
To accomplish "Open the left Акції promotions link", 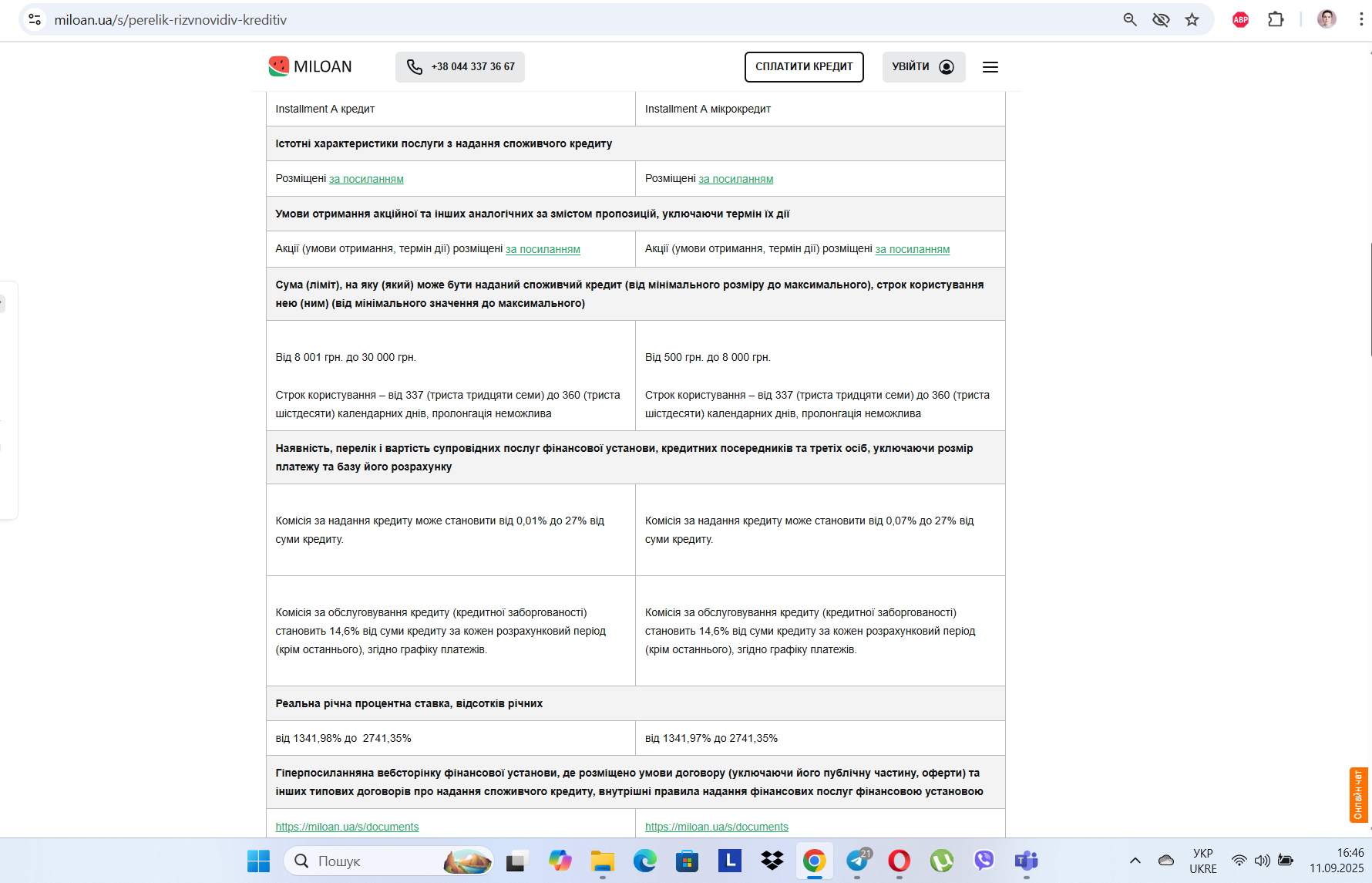I will 543,249.
